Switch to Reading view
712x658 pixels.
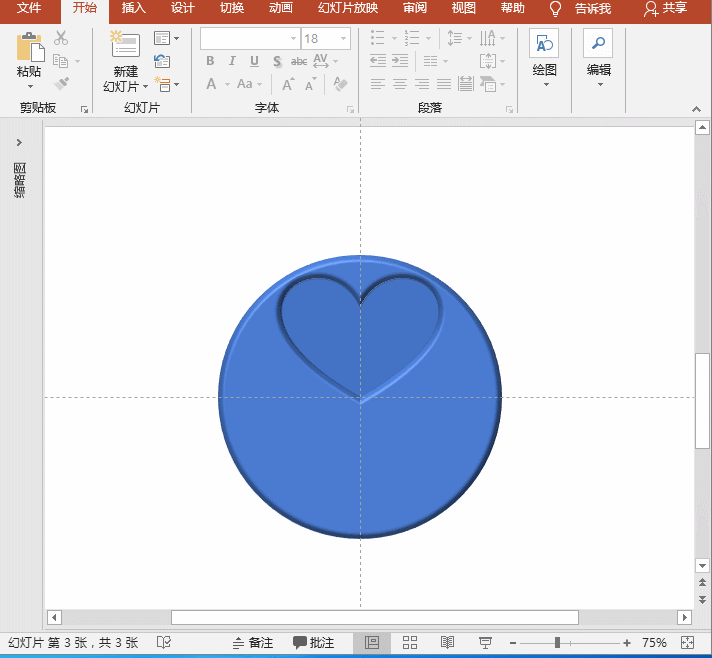(447, 643)
